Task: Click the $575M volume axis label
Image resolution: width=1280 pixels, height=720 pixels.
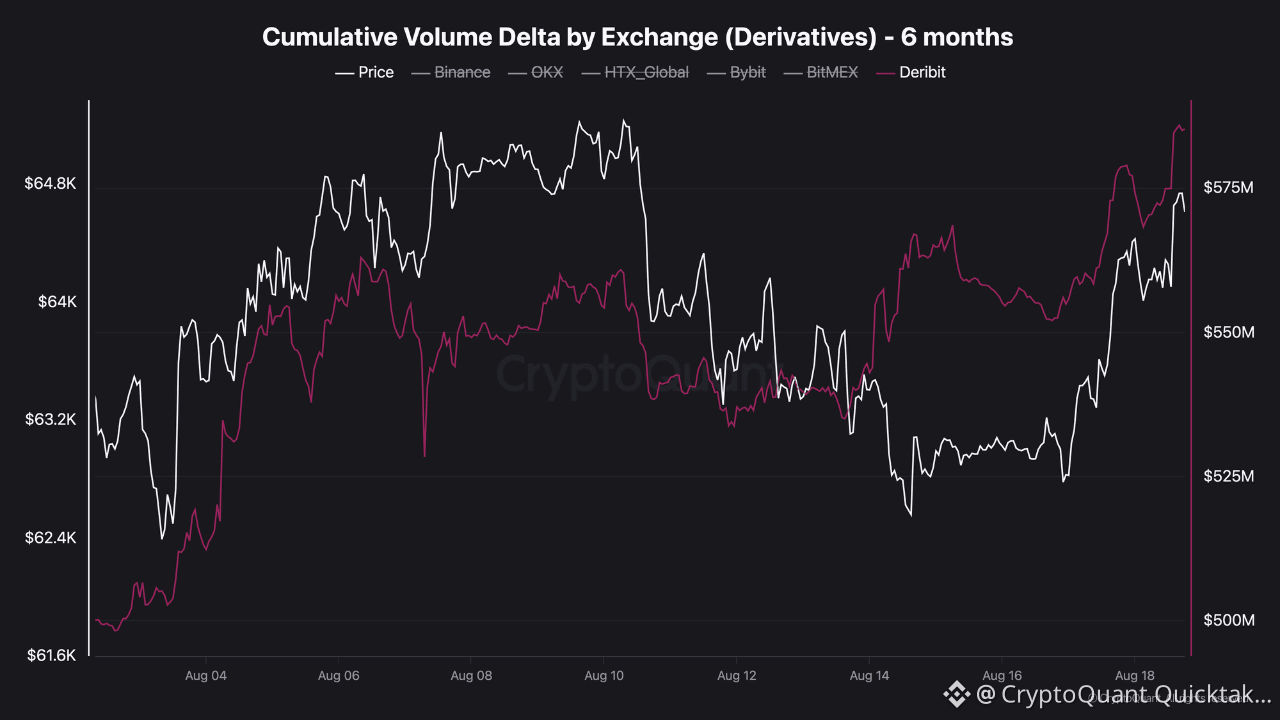Action: 1229,187
